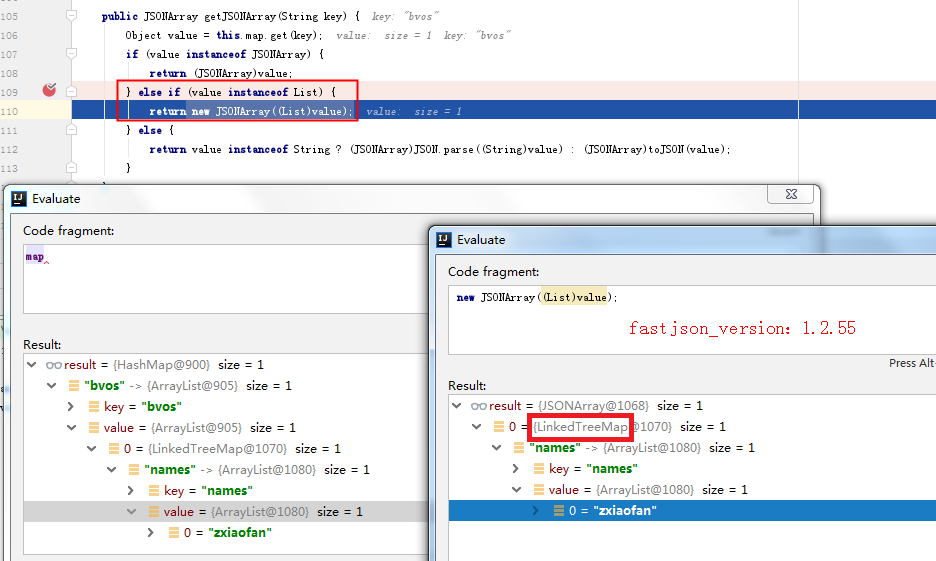Select the result = {HashMap@900} row
This screenshot has height=561, width=936.
(x=226, y=365)
